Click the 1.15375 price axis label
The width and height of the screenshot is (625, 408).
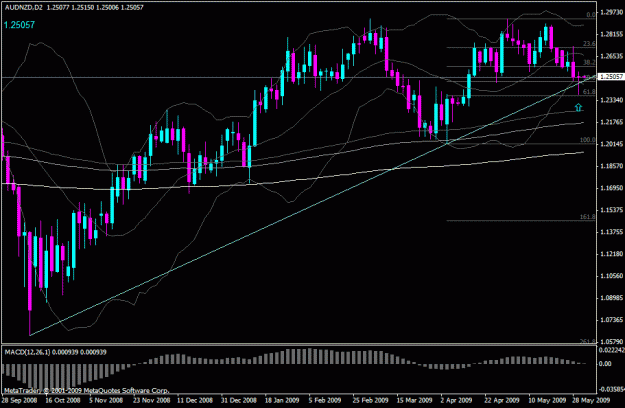[611, 210]
